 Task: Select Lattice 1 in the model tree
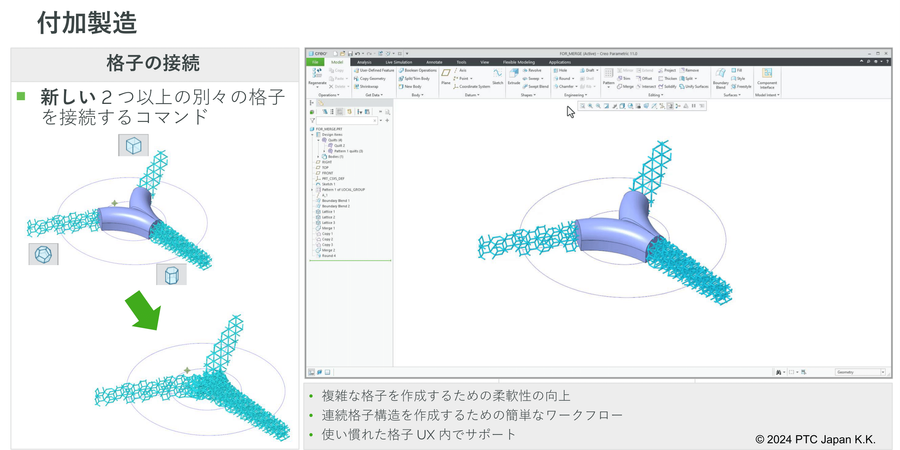pyautogui.click(x=328, y=211)
